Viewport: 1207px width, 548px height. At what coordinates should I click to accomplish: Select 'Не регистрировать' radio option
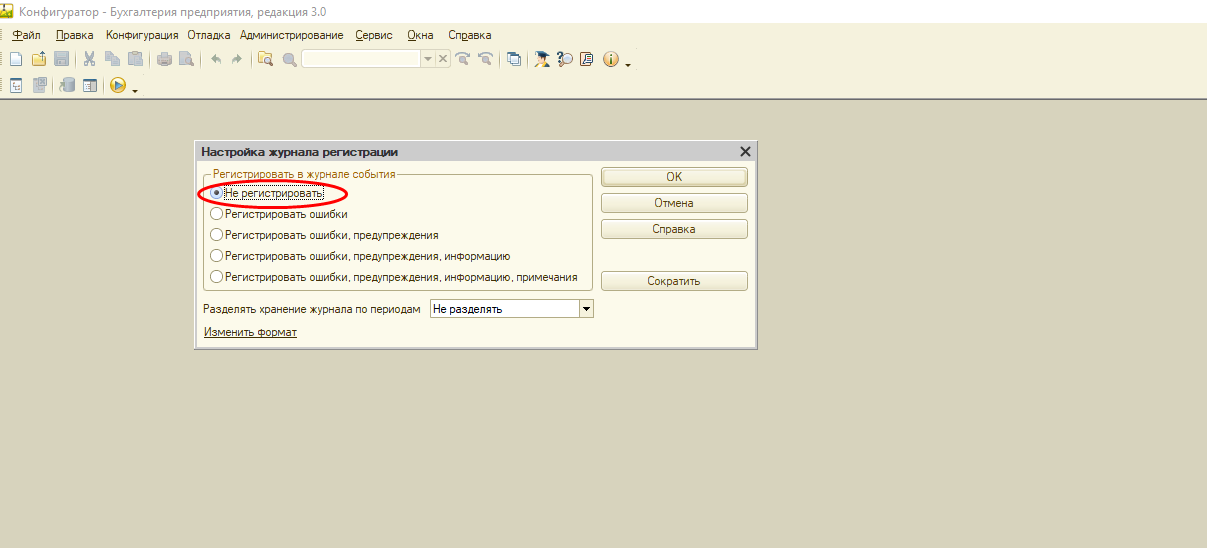[216, 193]
